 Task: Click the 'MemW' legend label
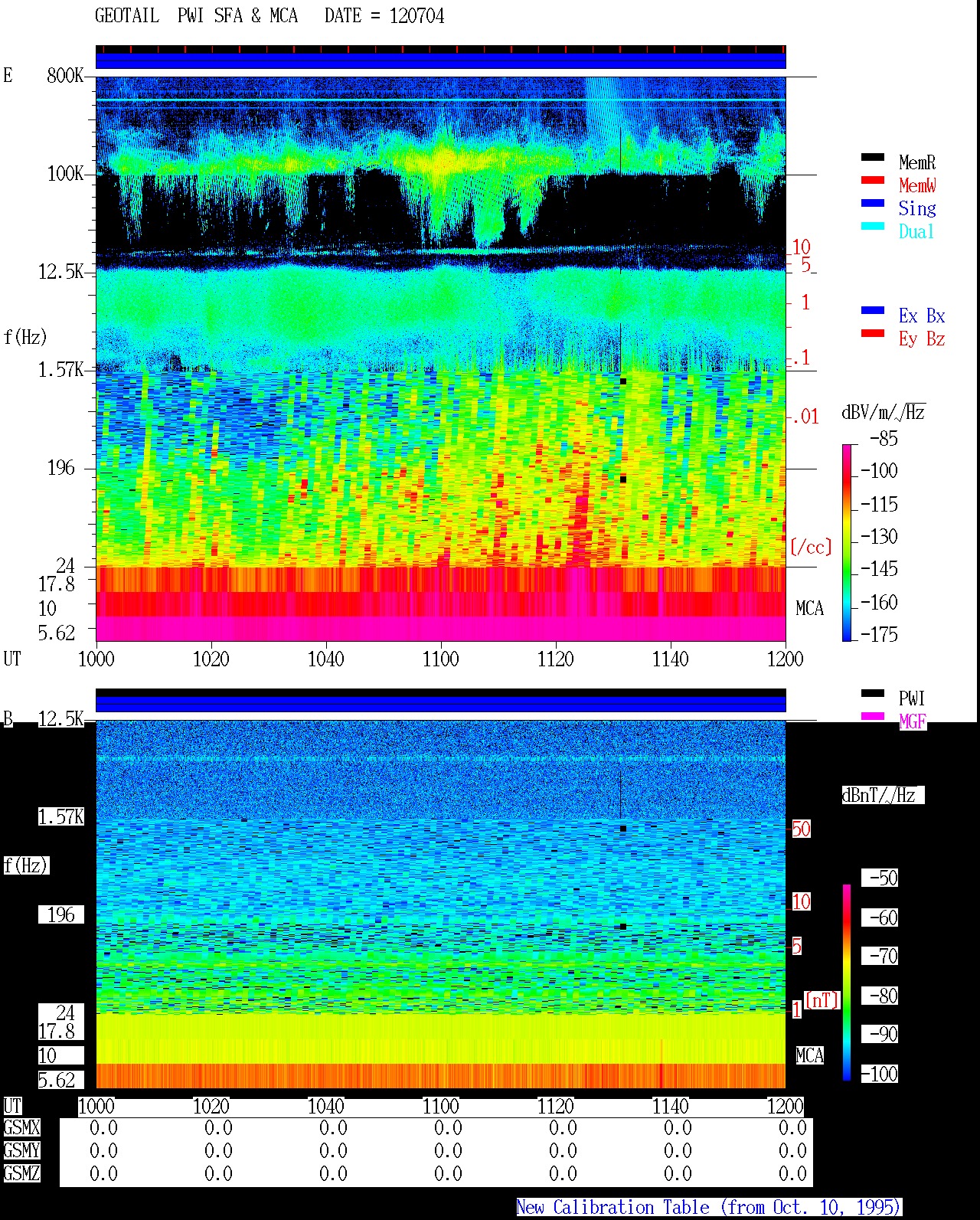pyautogui.click(x=917, y=185)
